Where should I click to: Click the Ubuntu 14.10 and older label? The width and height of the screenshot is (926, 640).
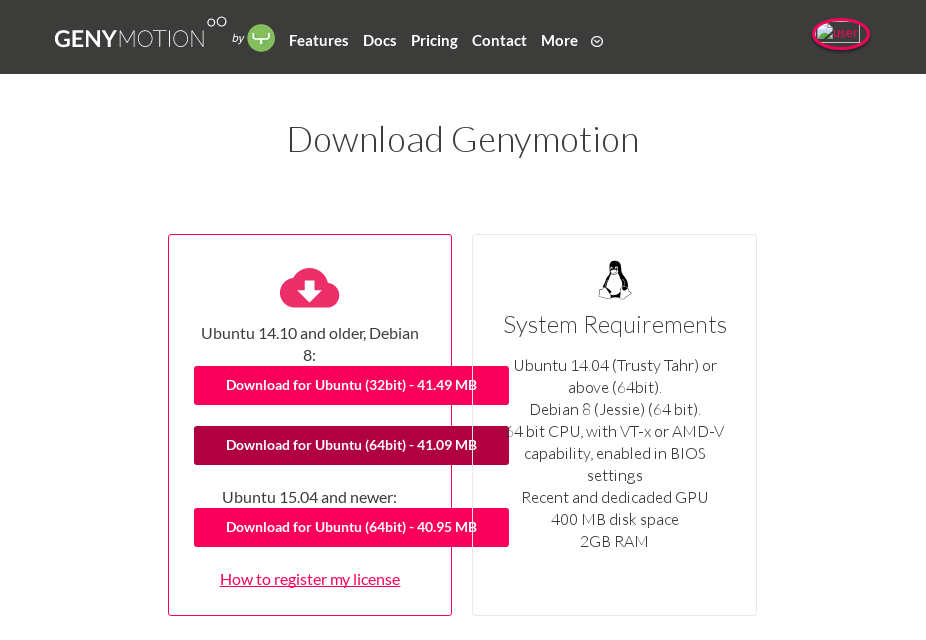click(309, 344)
